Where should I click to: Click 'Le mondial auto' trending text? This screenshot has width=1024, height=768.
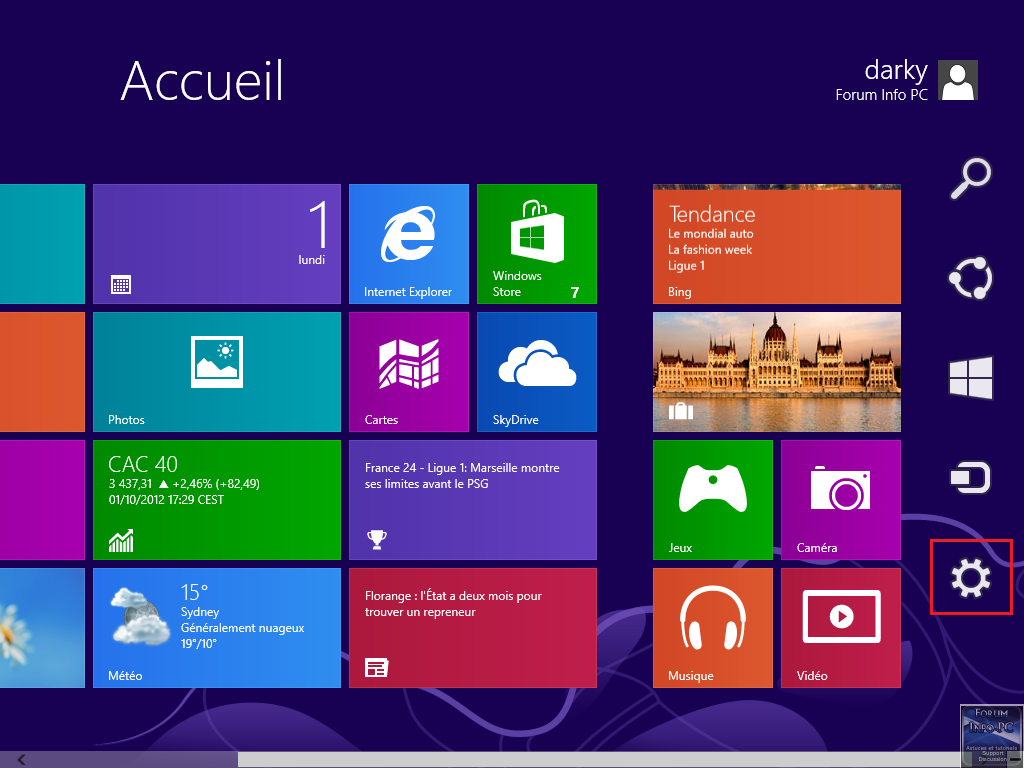[711, 234]
